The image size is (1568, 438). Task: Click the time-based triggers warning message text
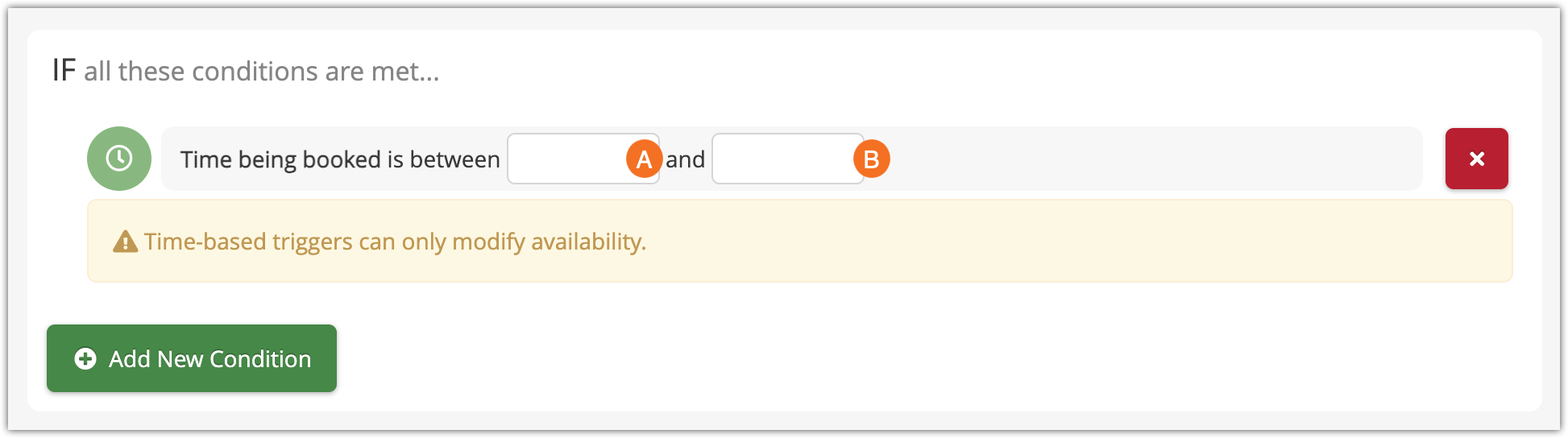pyautogui.click(x=395, y=242)
